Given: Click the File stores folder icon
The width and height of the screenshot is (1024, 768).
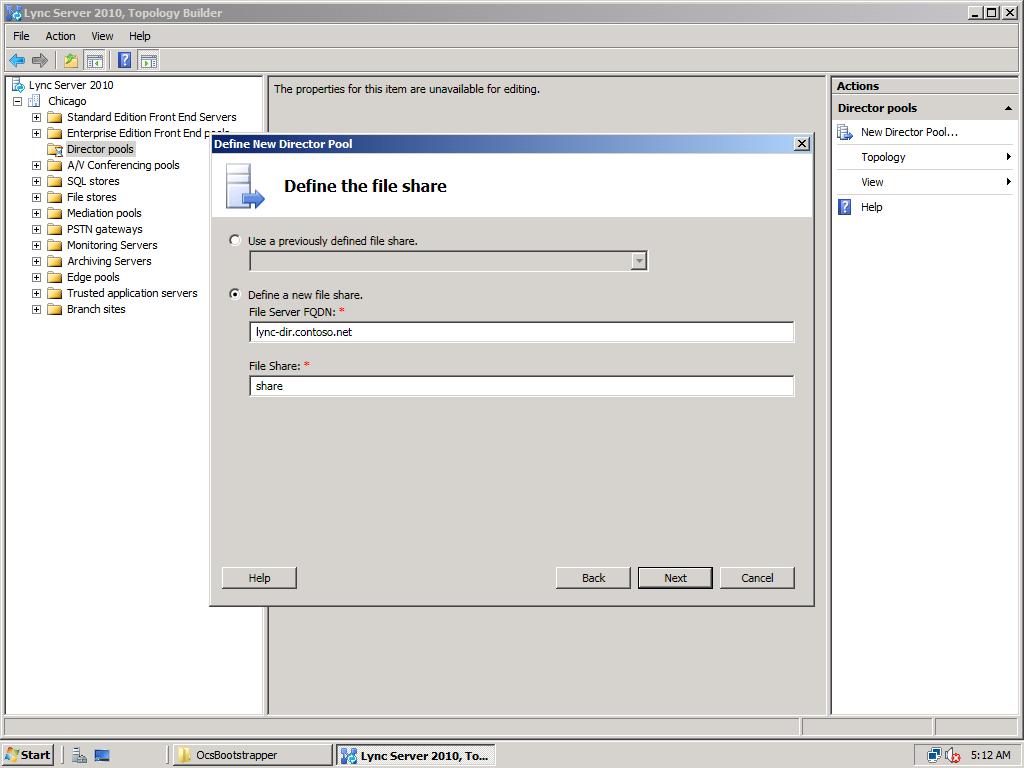Looking at the screenshot, I should coord(56,197).
